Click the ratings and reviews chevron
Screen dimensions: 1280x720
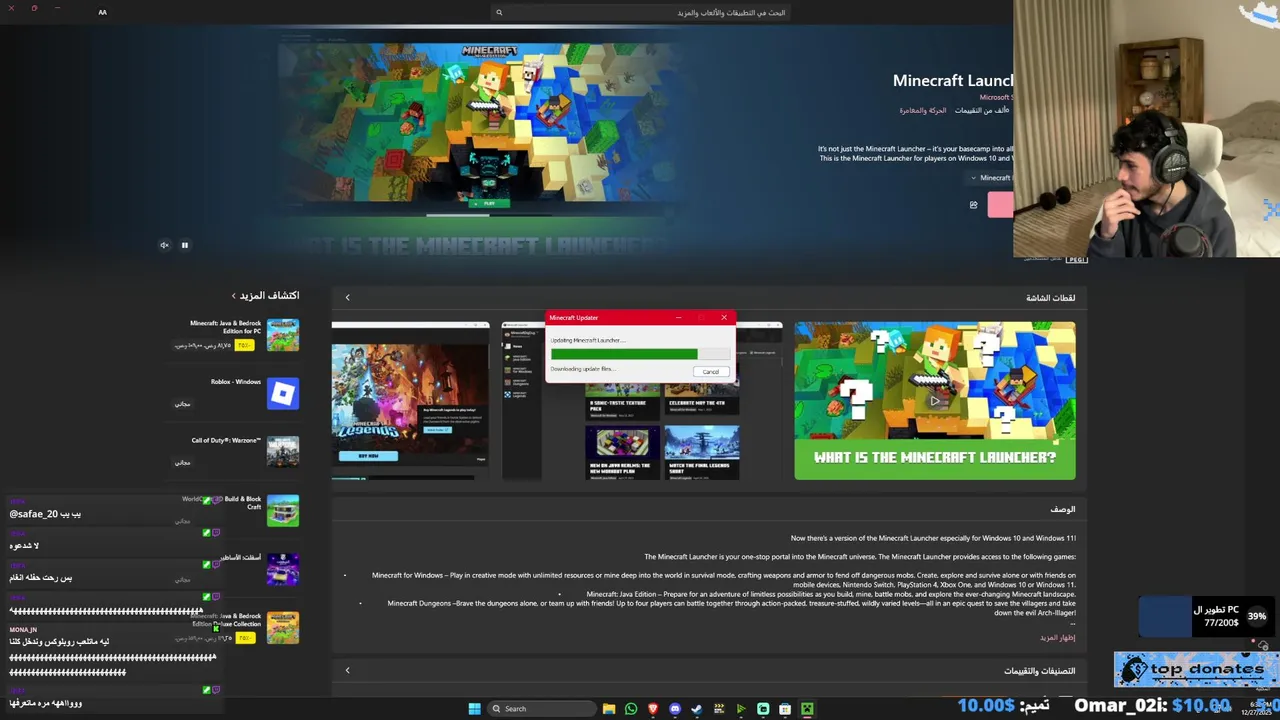click(347, 670)
